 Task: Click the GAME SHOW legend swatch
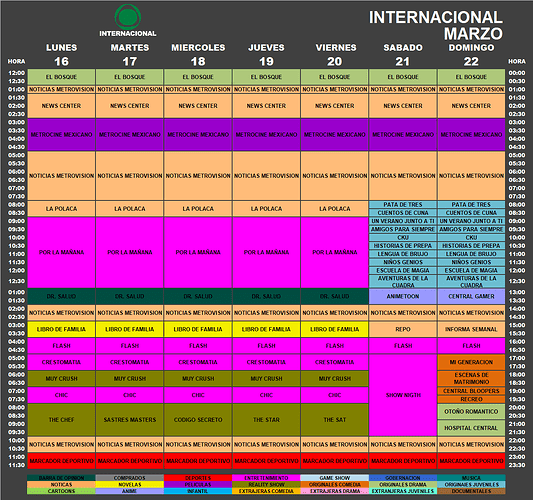[334, 478]
